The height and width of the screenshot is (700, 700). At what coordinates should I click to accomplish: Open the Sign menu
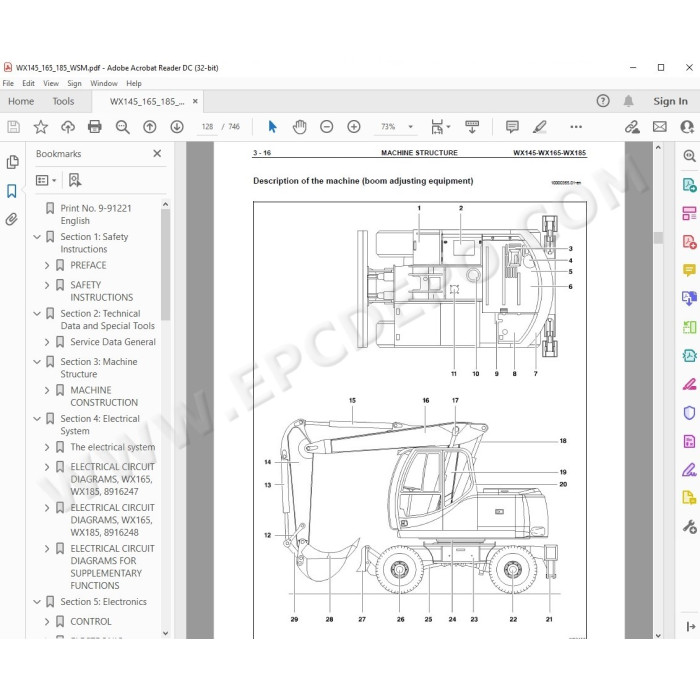tap(74, 83)
